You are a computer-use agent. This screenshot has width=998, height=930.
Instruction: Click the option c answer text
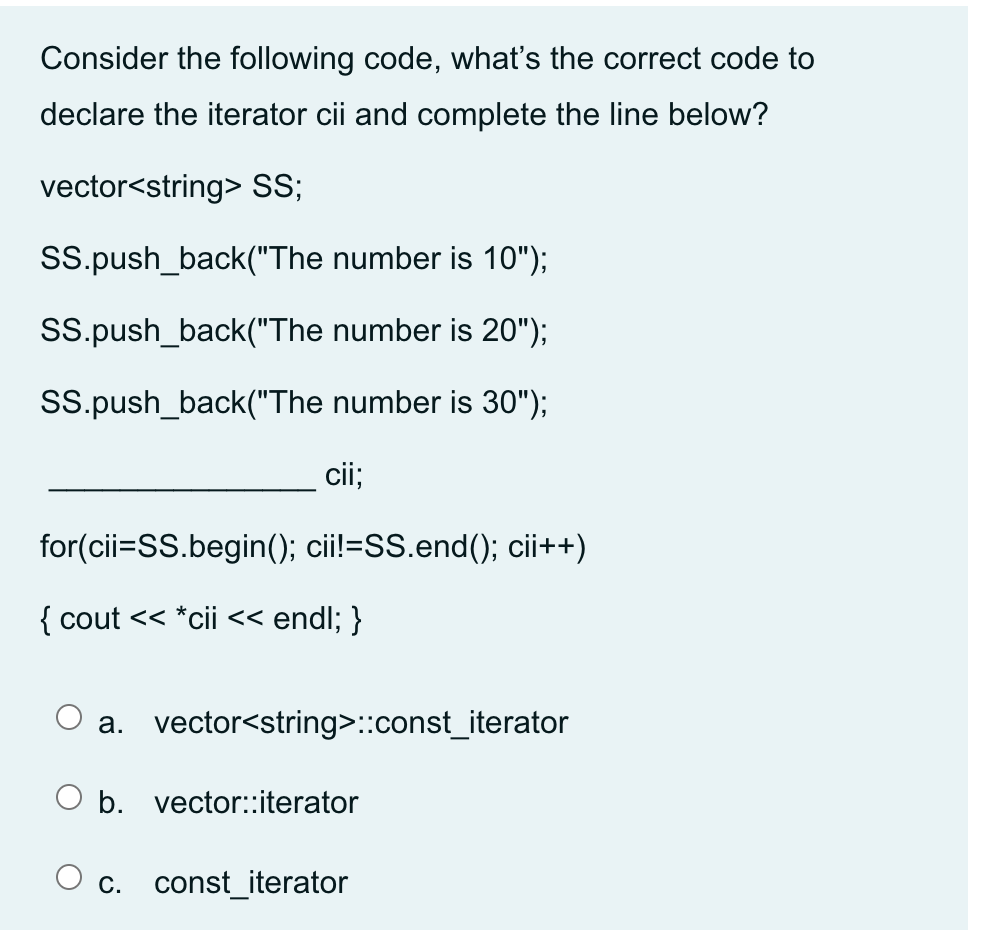point(250,883)
